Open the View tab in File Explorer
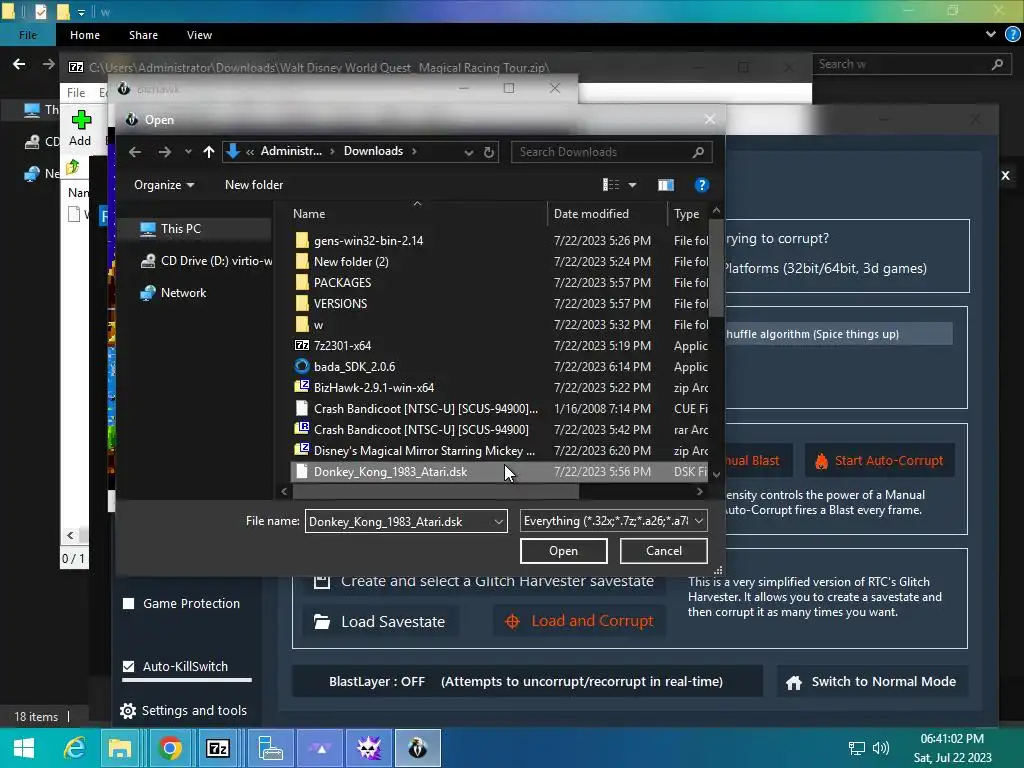 coord(199,35)
